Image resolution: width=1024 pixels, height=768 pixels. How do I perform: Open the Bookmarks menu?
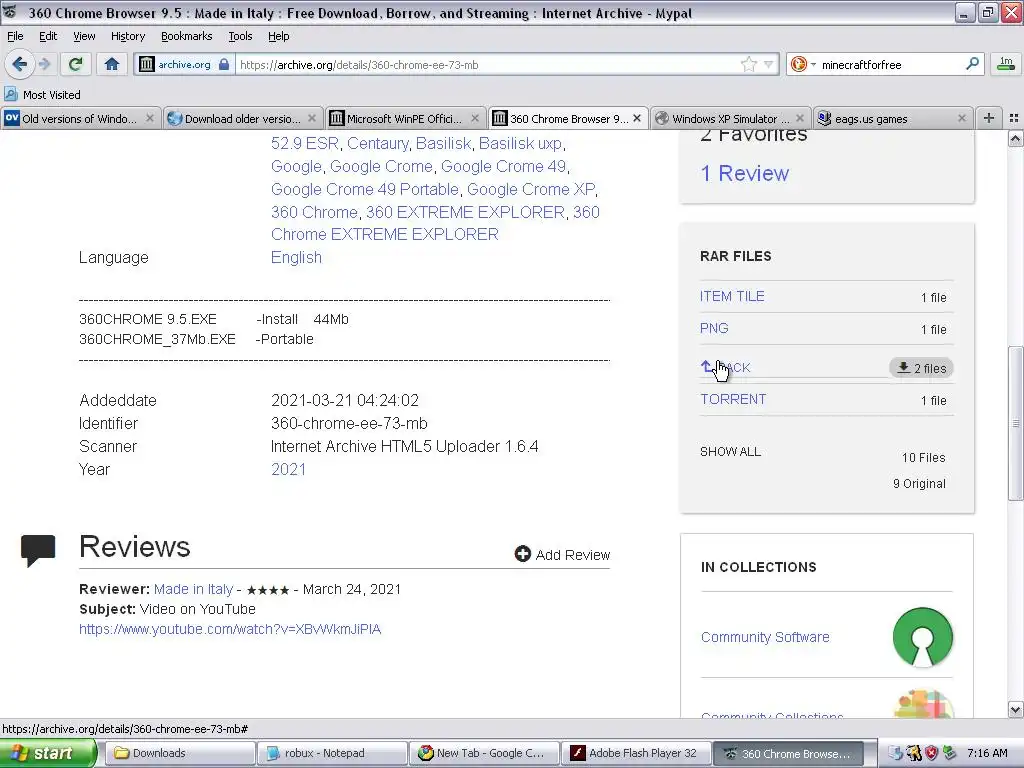(187, 36)
